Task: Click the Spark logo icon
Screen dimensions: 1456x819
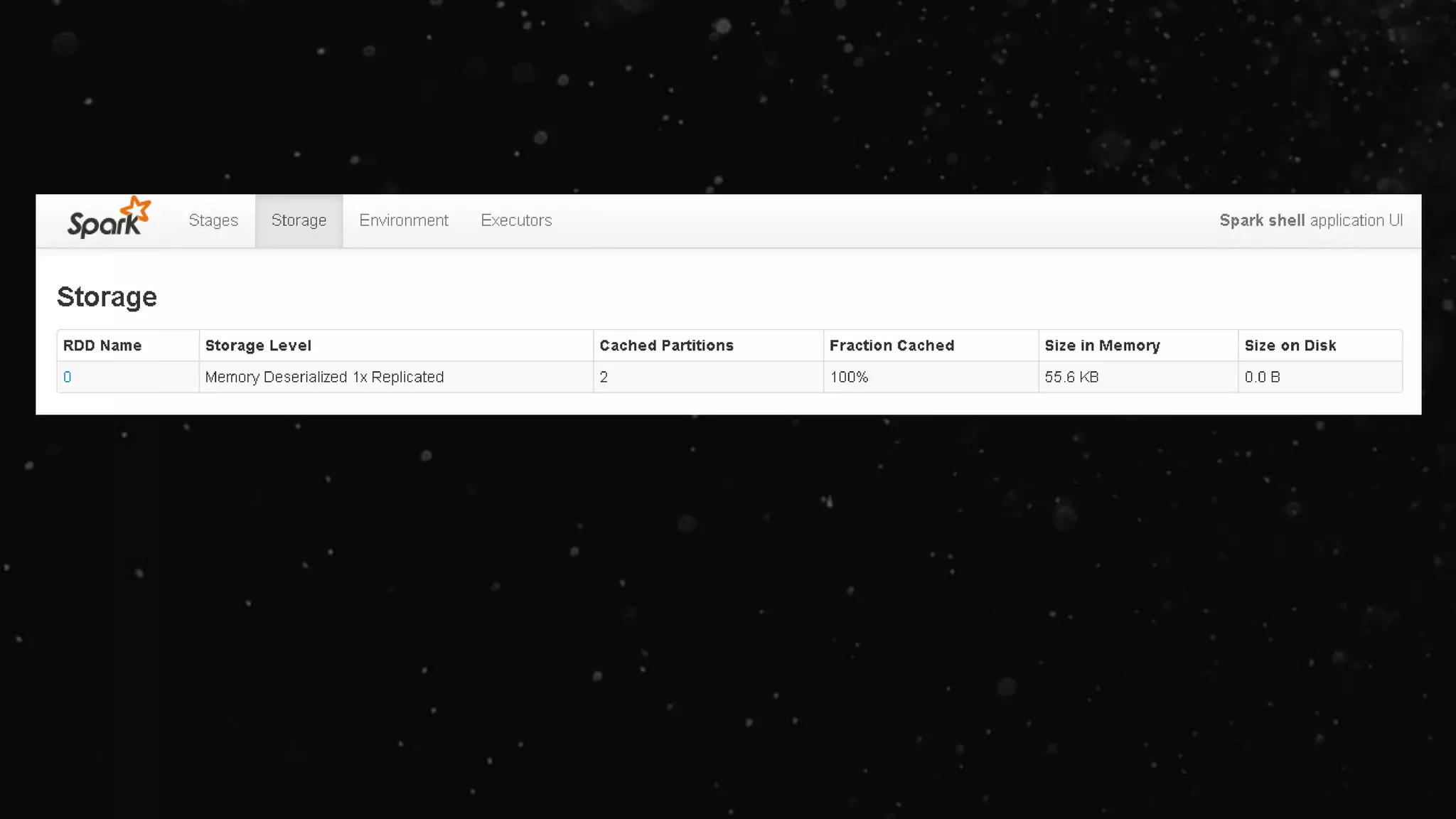Action: (108, 220)
